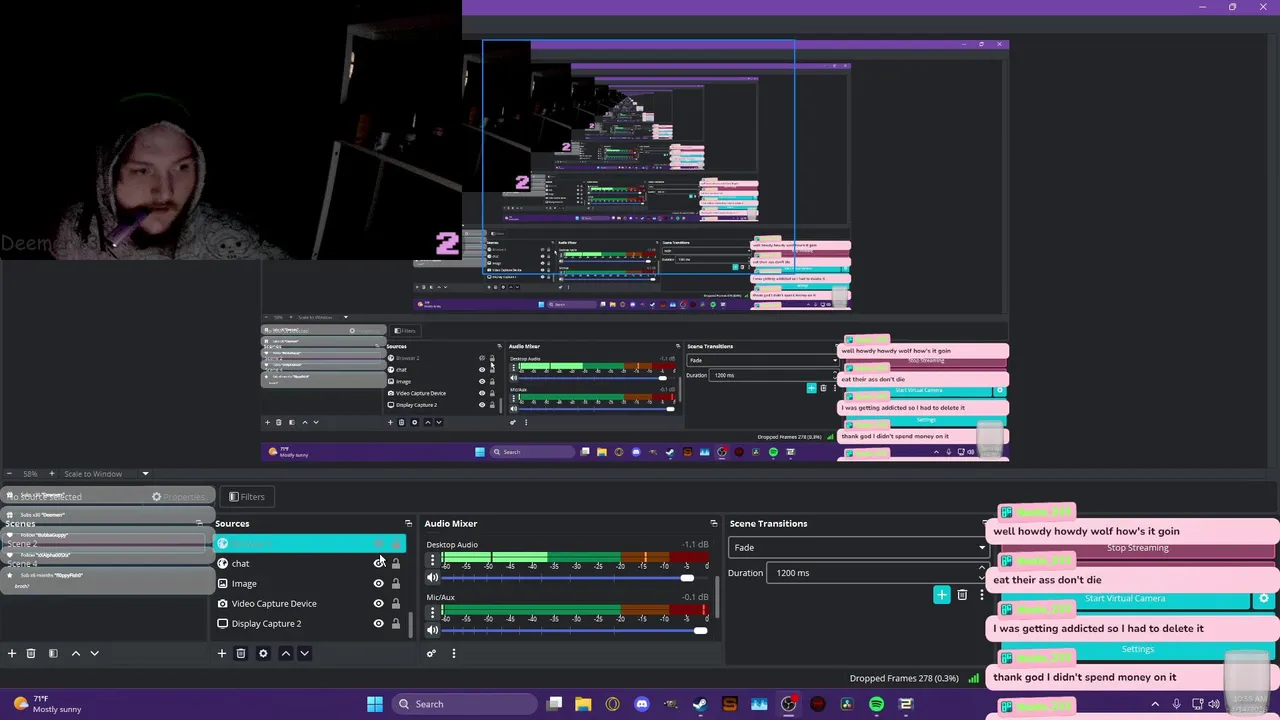Screen dimensions: 1280x720
Task: Add a configurable transition plus icon
Action: (x=941, y=595)
